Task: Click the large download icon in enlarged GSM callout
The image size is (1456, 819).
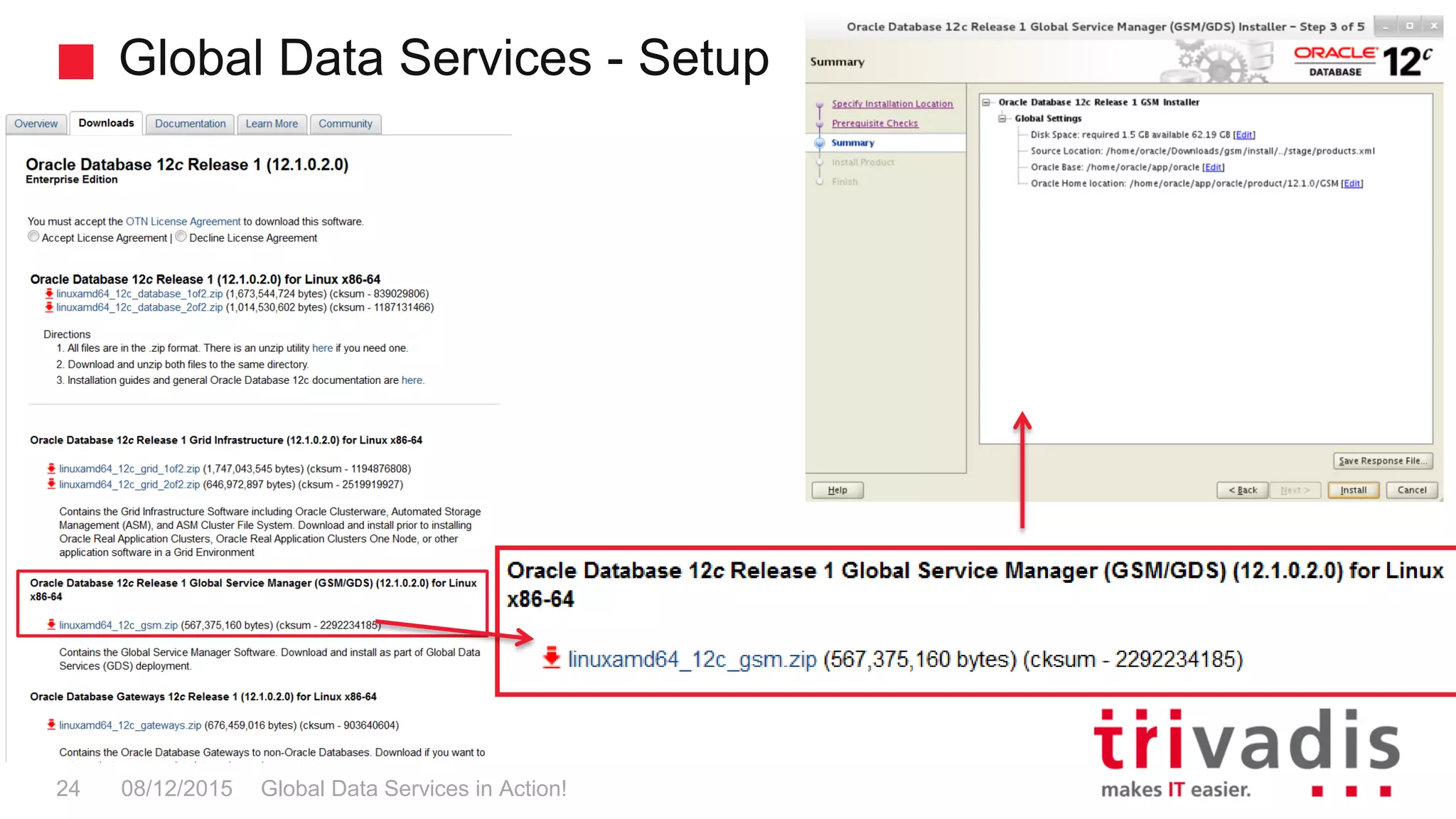Action: coord(551,658)
